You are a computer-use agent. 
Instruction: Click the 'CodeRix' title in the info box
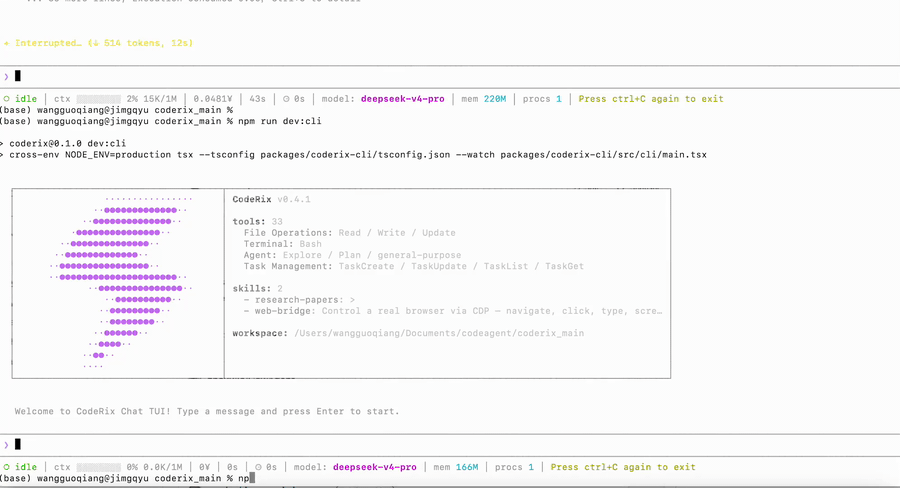click(252, 199)
